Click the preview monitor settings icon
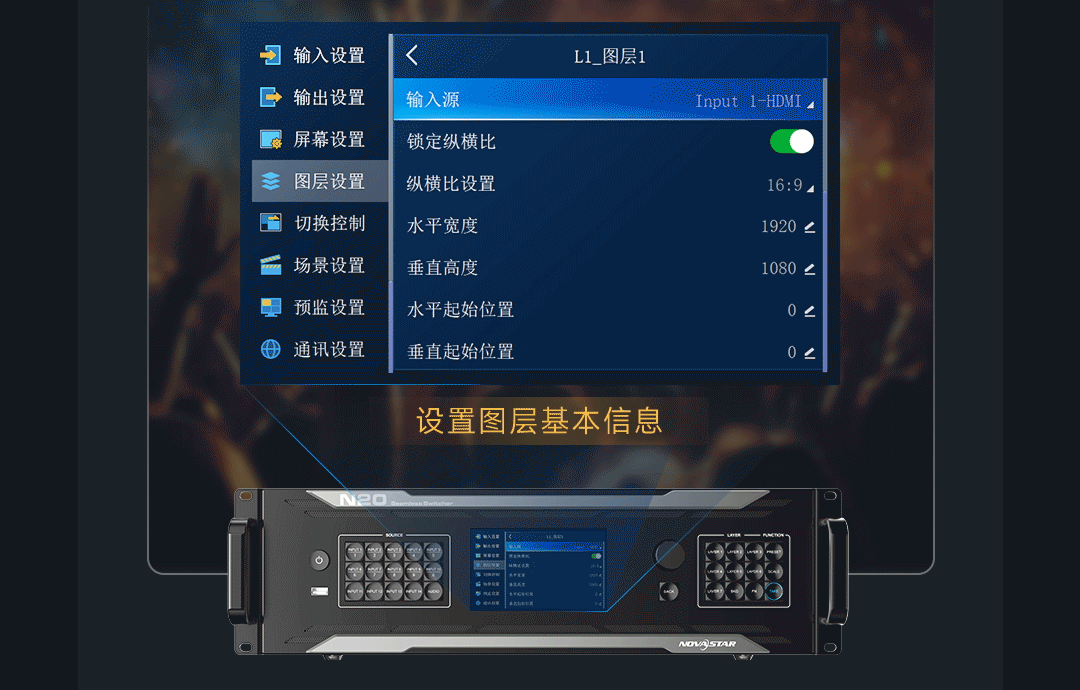Image resolution: width=1080 pixels, height=690 pixels. point(271,307)
